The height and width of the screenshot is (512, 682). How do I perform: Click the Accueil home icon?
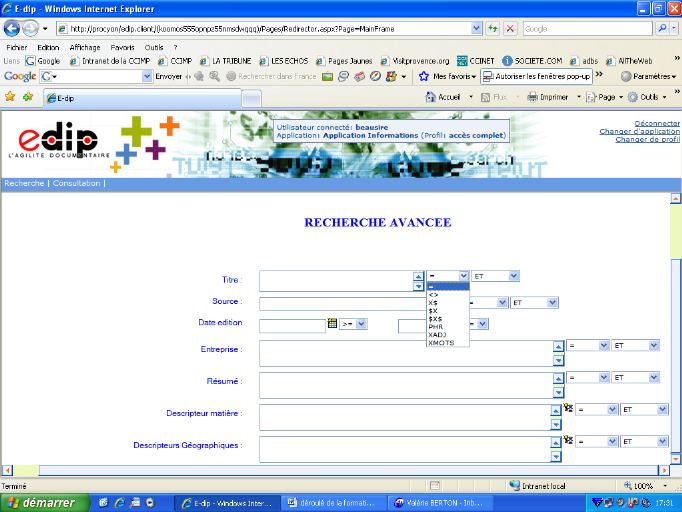tap(430, 97)
